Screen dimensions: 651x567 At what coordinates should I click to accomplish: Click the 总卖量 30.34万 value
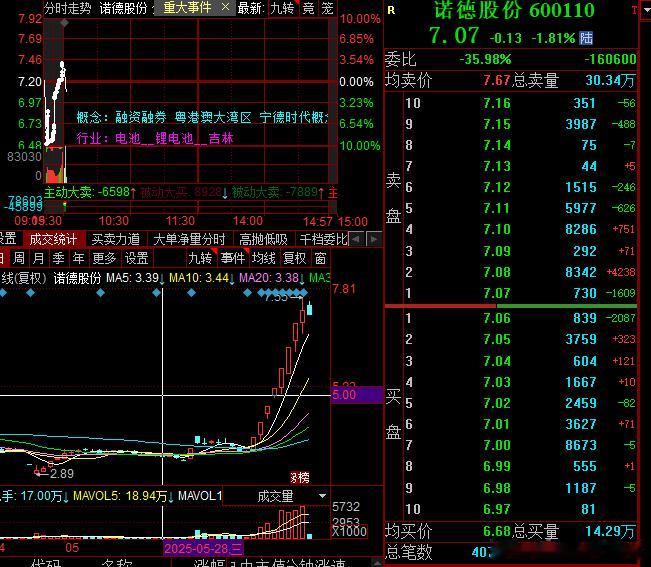610,80
